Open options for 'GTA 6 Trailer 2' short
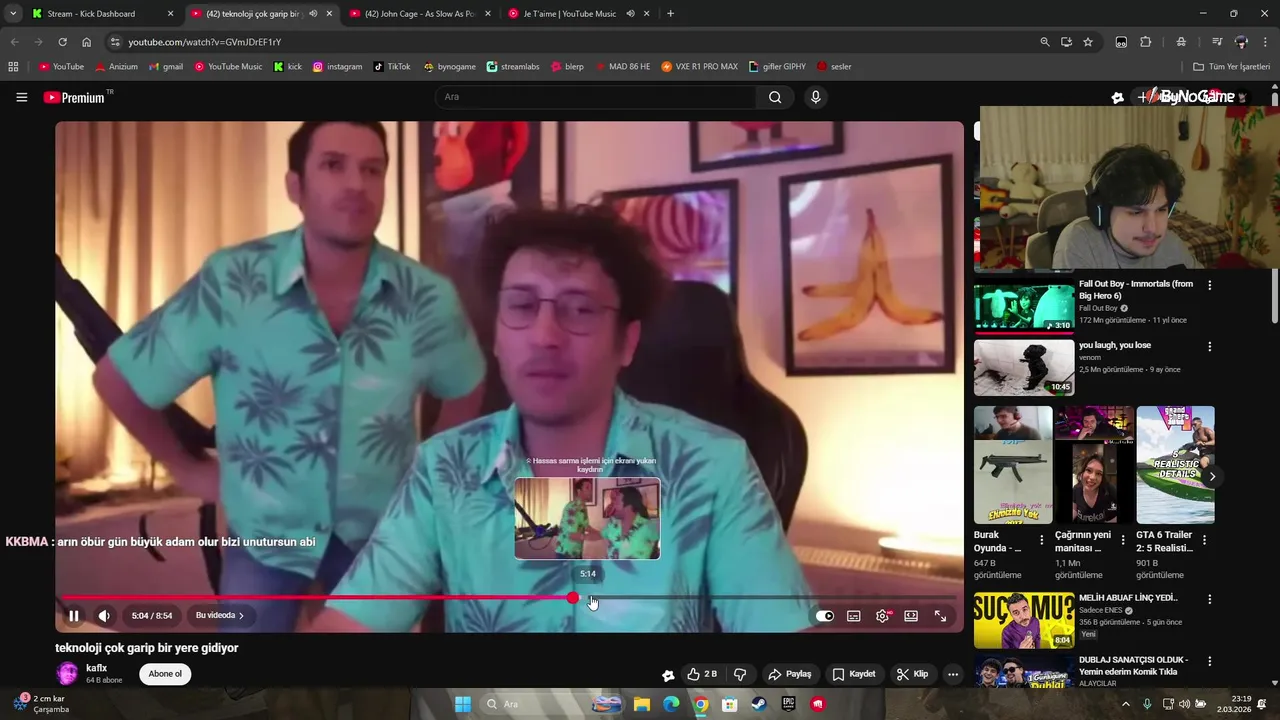Viewport: 1280px width, 720px height. [1204, 540]
